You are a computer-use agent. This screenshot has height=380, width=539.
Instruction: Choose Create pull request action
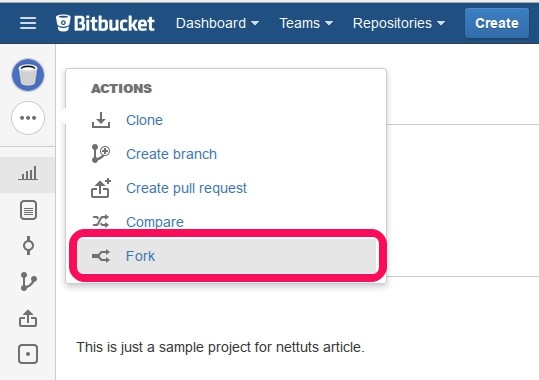click(x=186, y=188)
